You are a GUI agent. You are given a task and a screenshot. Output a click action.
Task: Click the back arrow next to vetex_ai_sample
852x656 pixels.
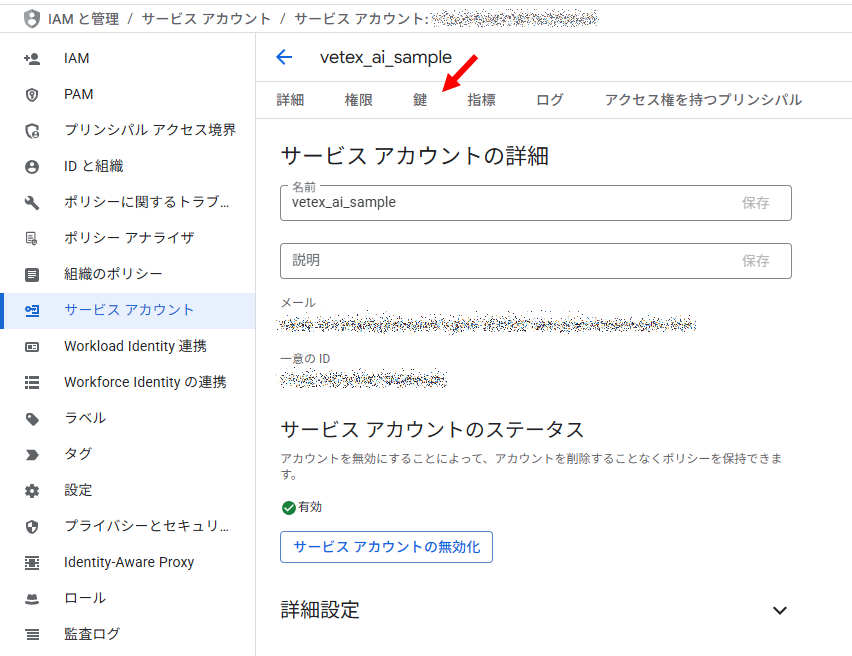click(284, 58)
